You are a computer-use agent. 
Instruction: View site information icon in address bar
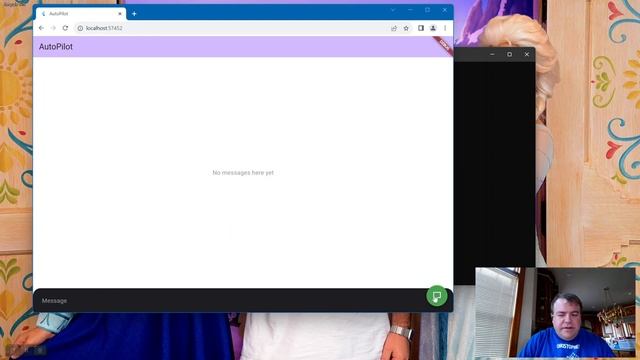[80, 28]
